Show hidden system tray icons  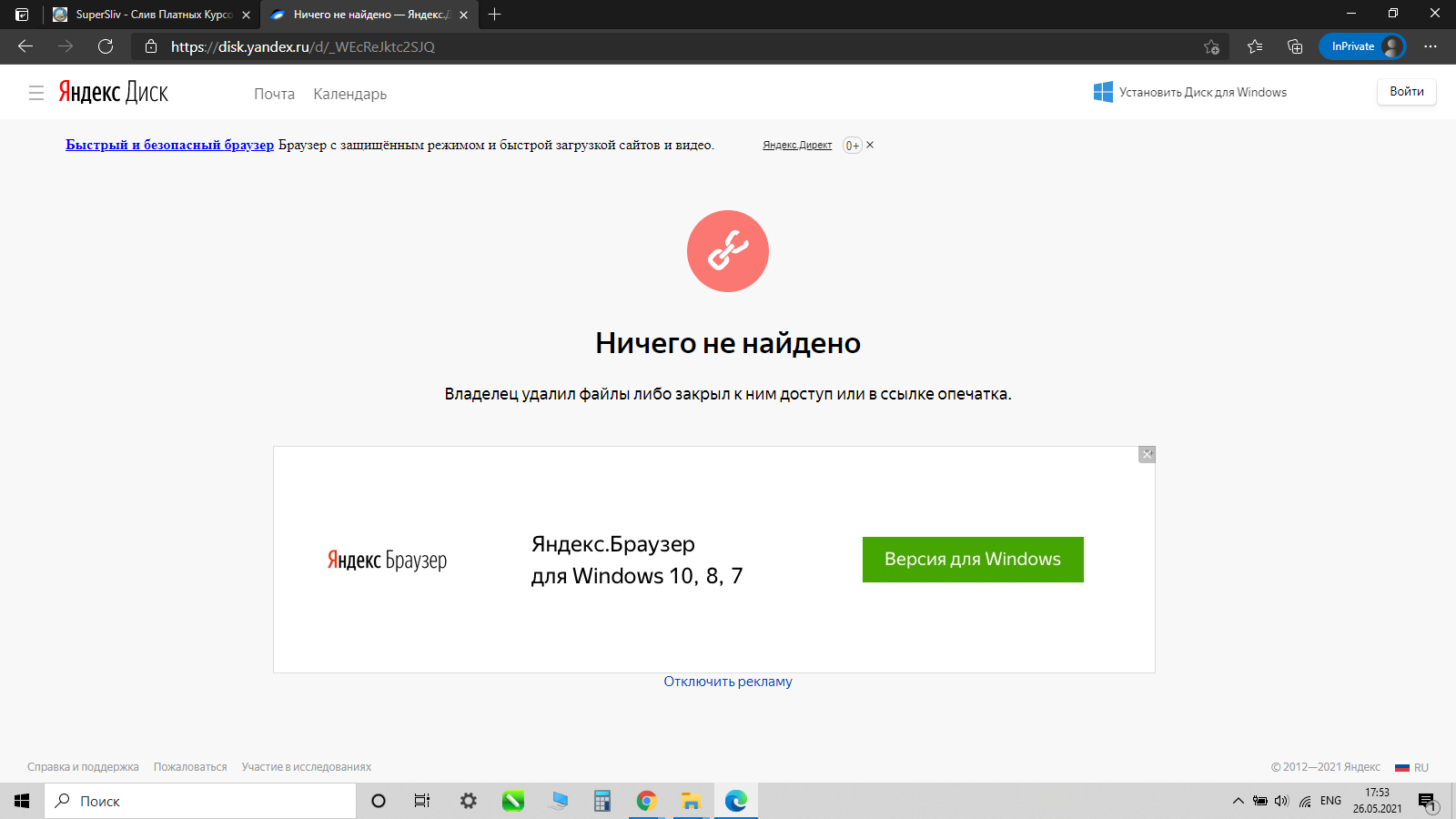1238,801
